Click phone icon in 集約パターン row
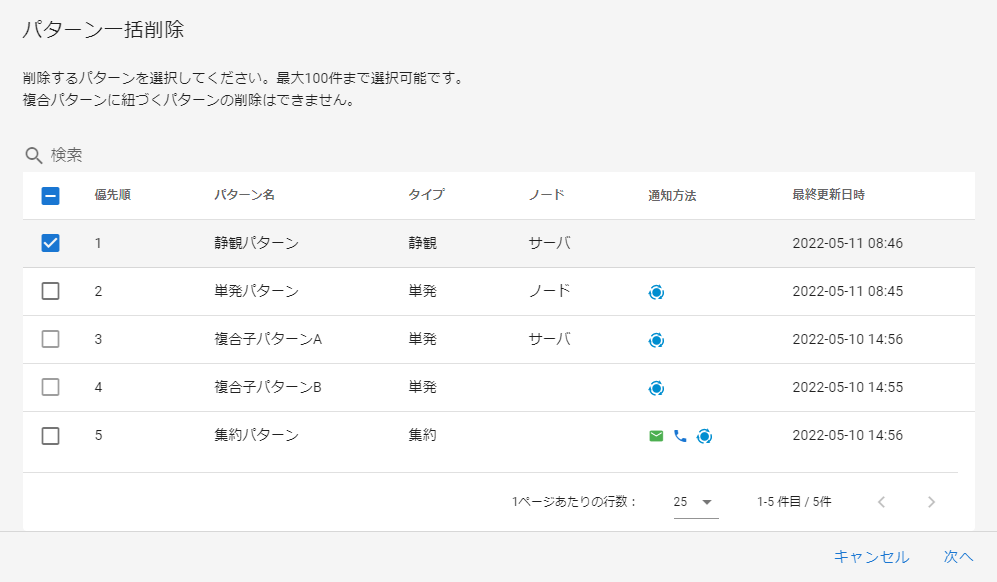The width and height of the screenshot is (997, 582). (680, 436)
